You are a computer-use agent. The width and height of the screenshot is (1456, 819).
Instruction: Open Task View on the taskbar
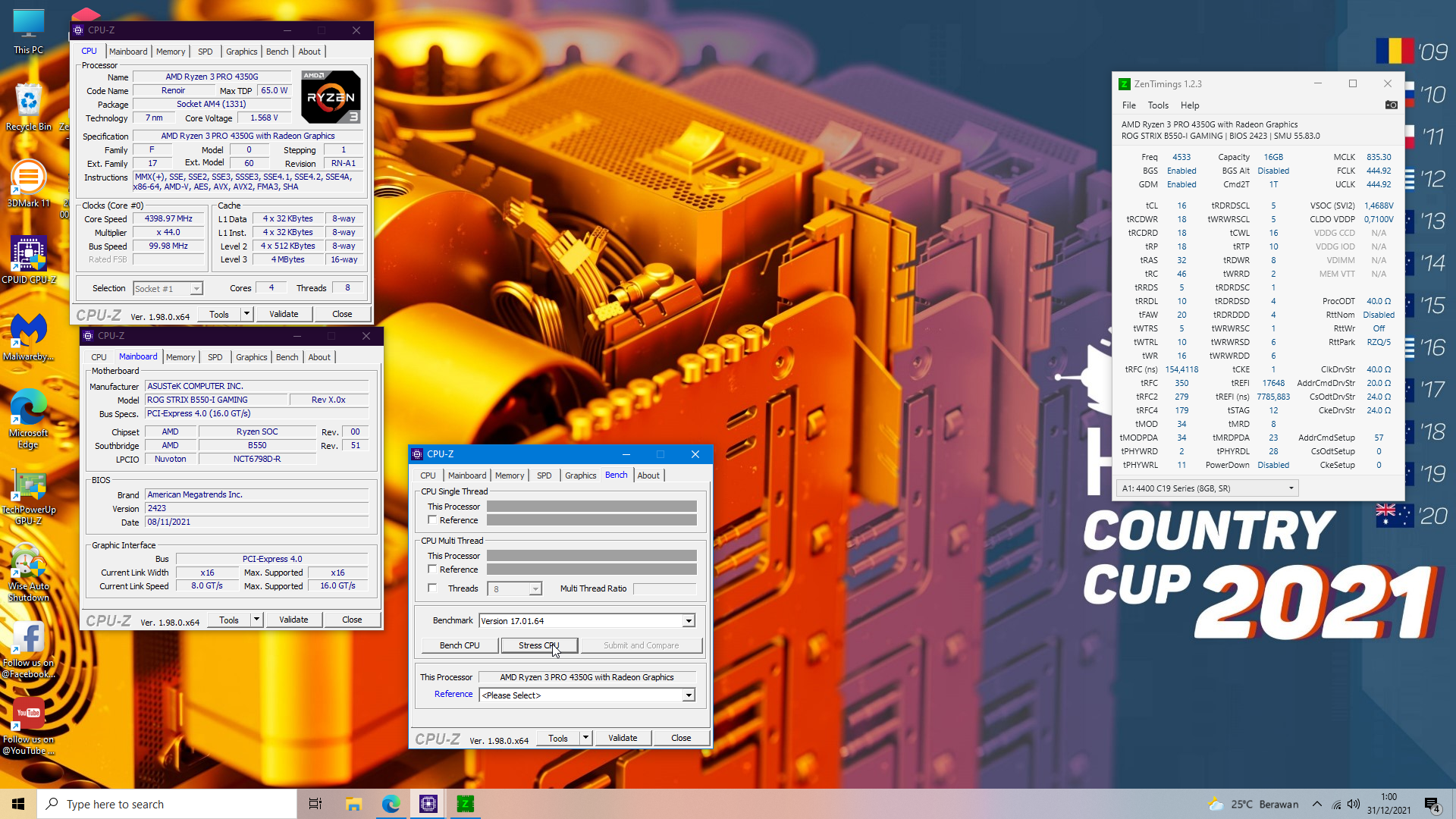[315, 804]
